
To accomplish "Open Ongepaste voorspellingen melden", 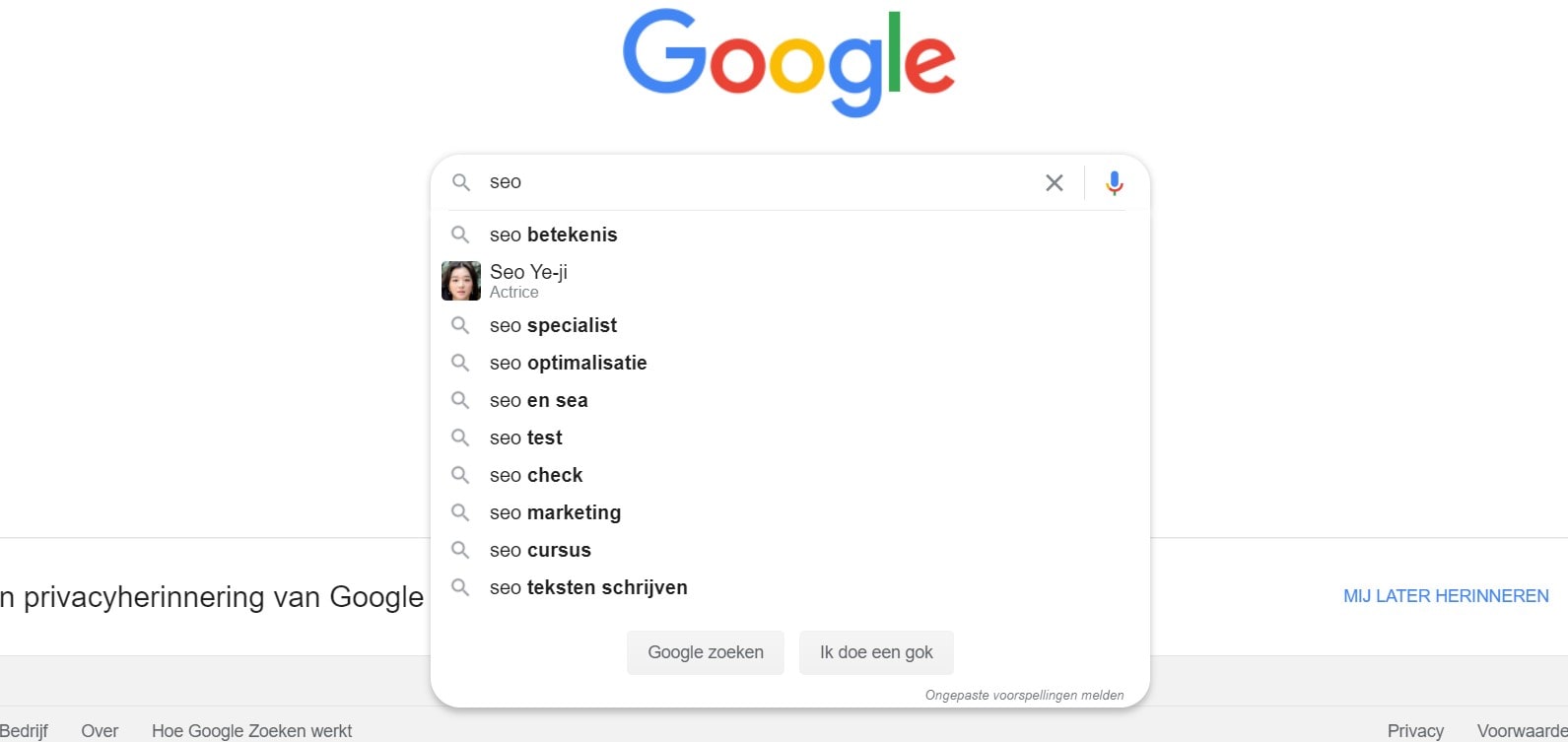I will pyautogui.click(x=1024, y=695).
